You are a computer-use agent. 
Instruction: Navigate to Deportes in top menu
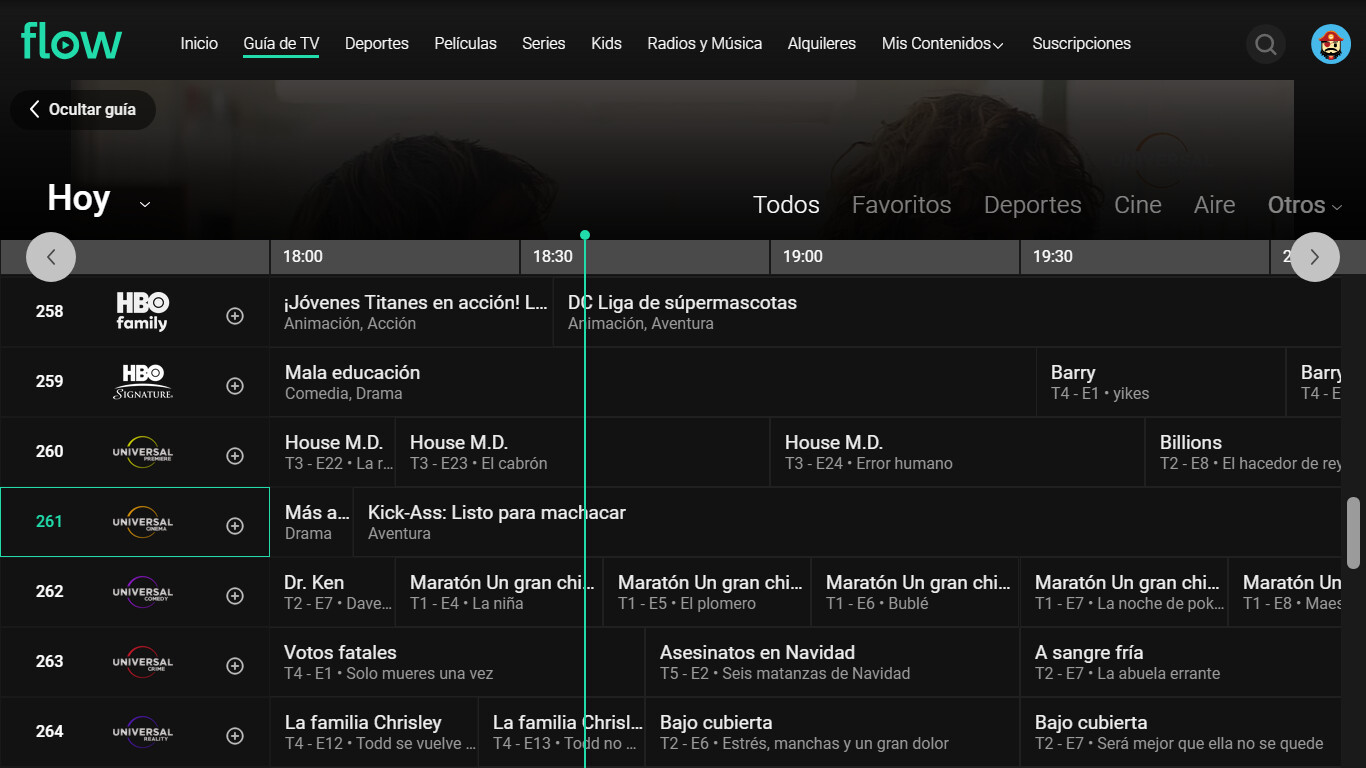377,44
